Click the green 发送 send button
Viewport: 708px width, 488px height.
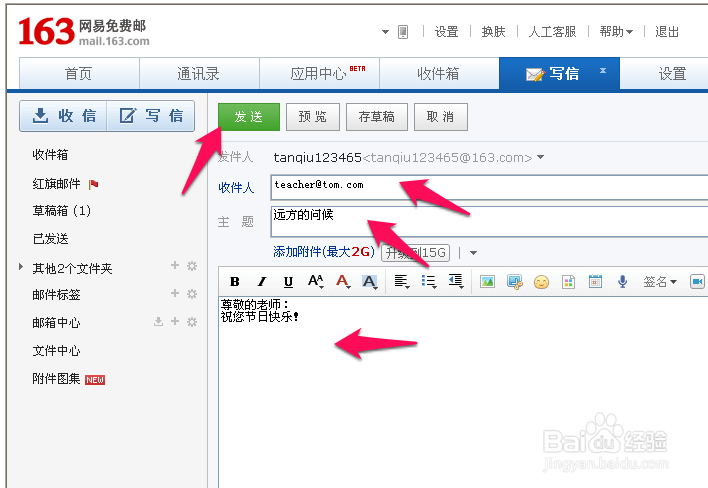[249, 117]
